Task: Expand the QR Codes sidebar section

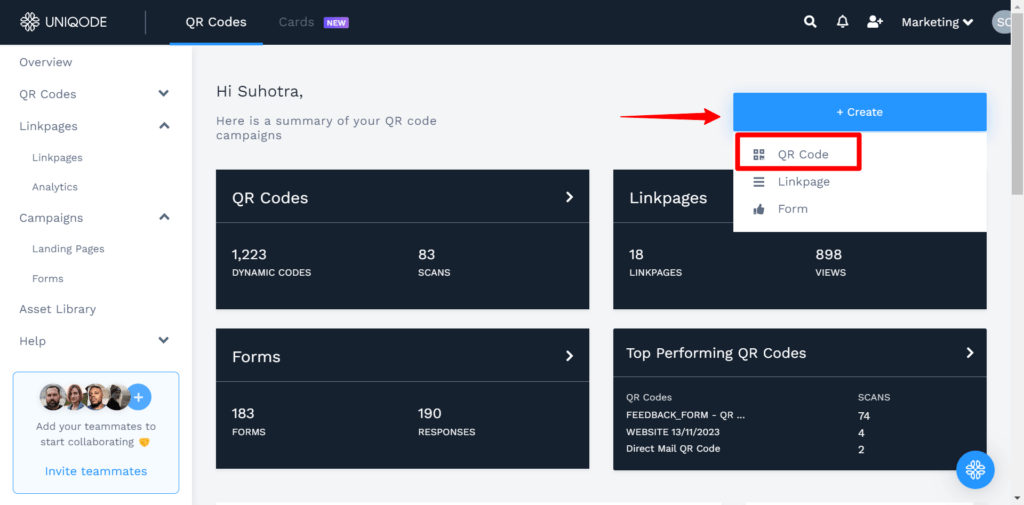Action: [164, 94]
